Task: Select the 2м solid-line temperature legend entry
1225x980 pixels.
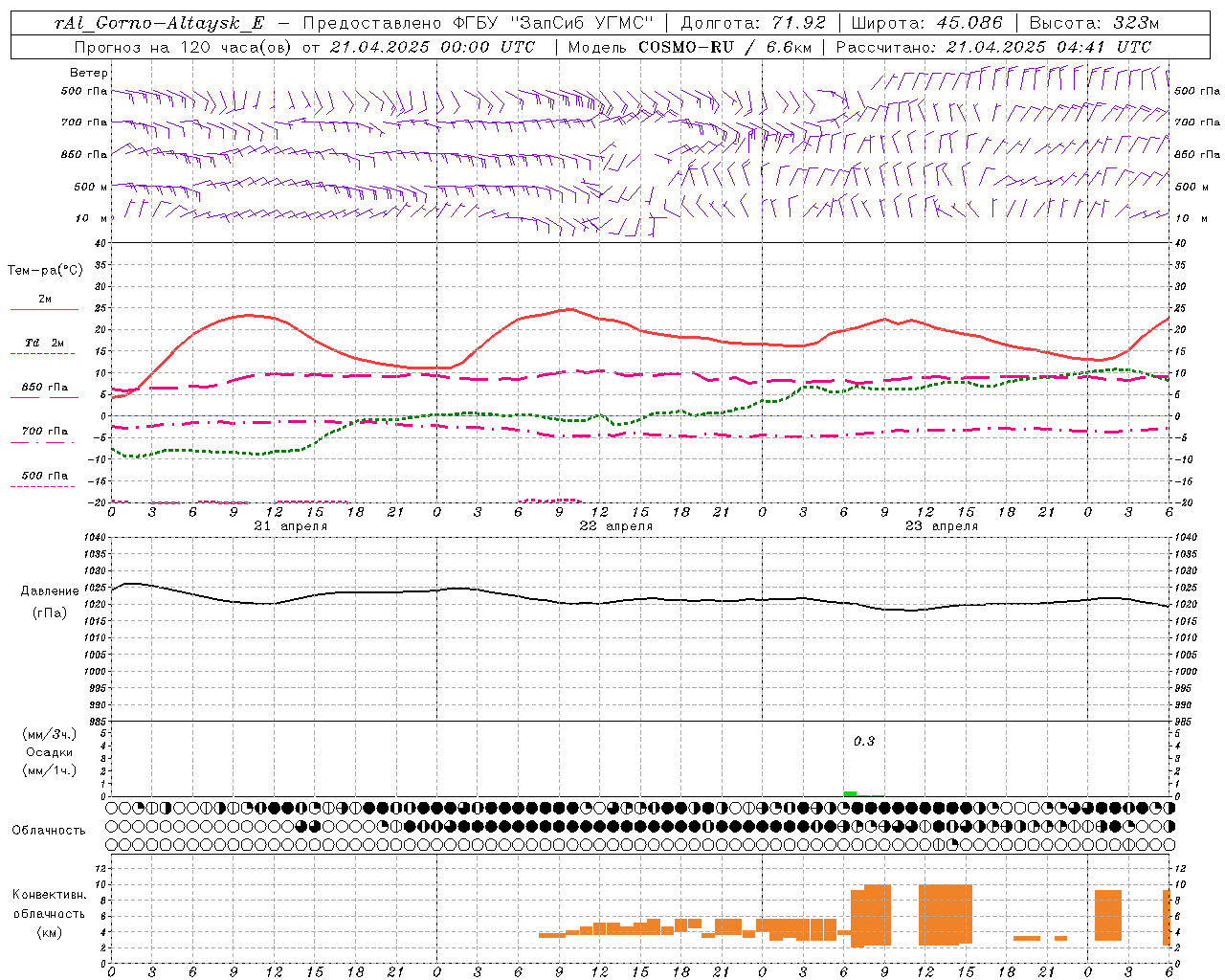Action: [x=45, y=302]
